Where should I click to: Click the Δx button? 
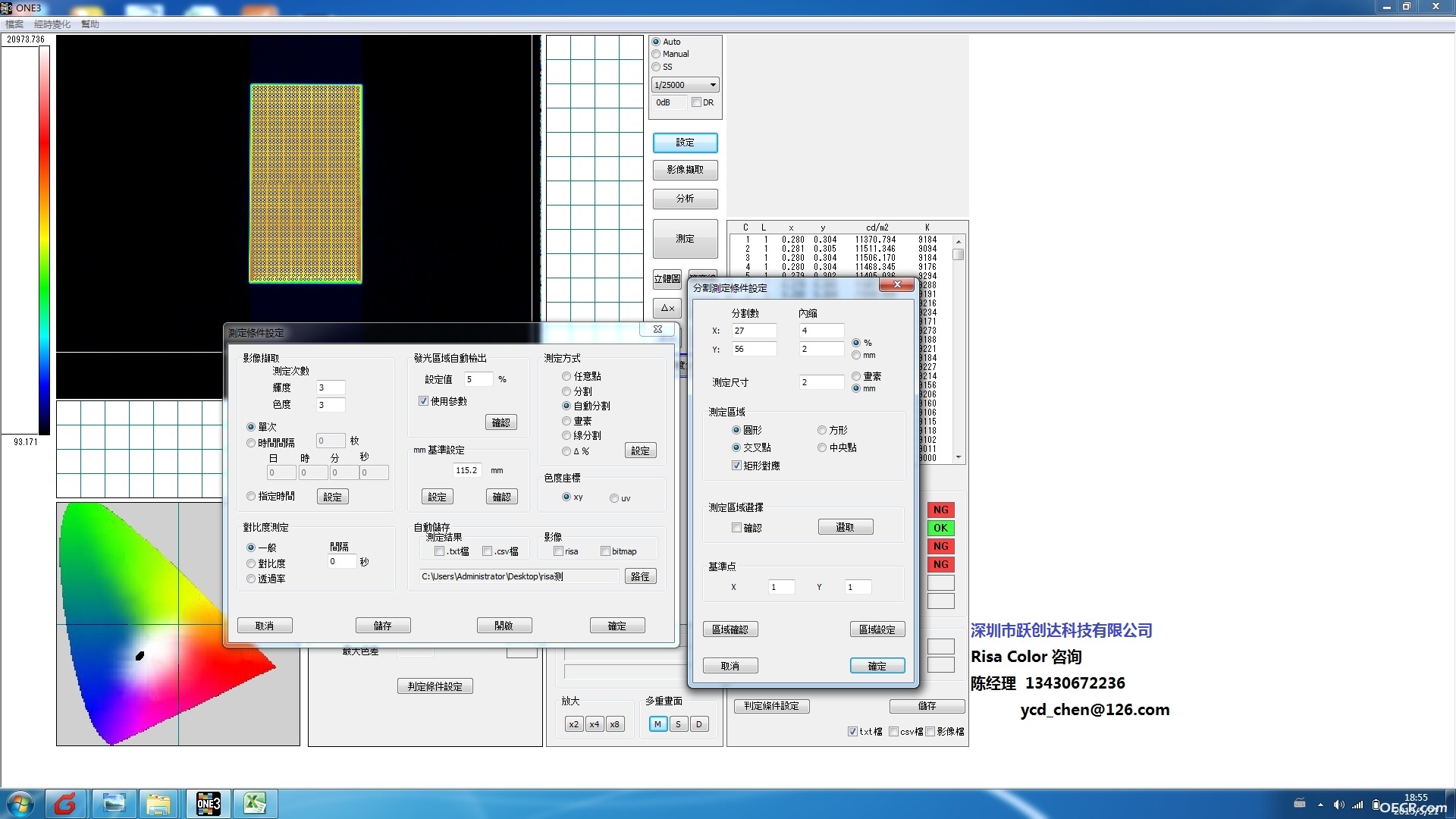click(x=667, y=308)
